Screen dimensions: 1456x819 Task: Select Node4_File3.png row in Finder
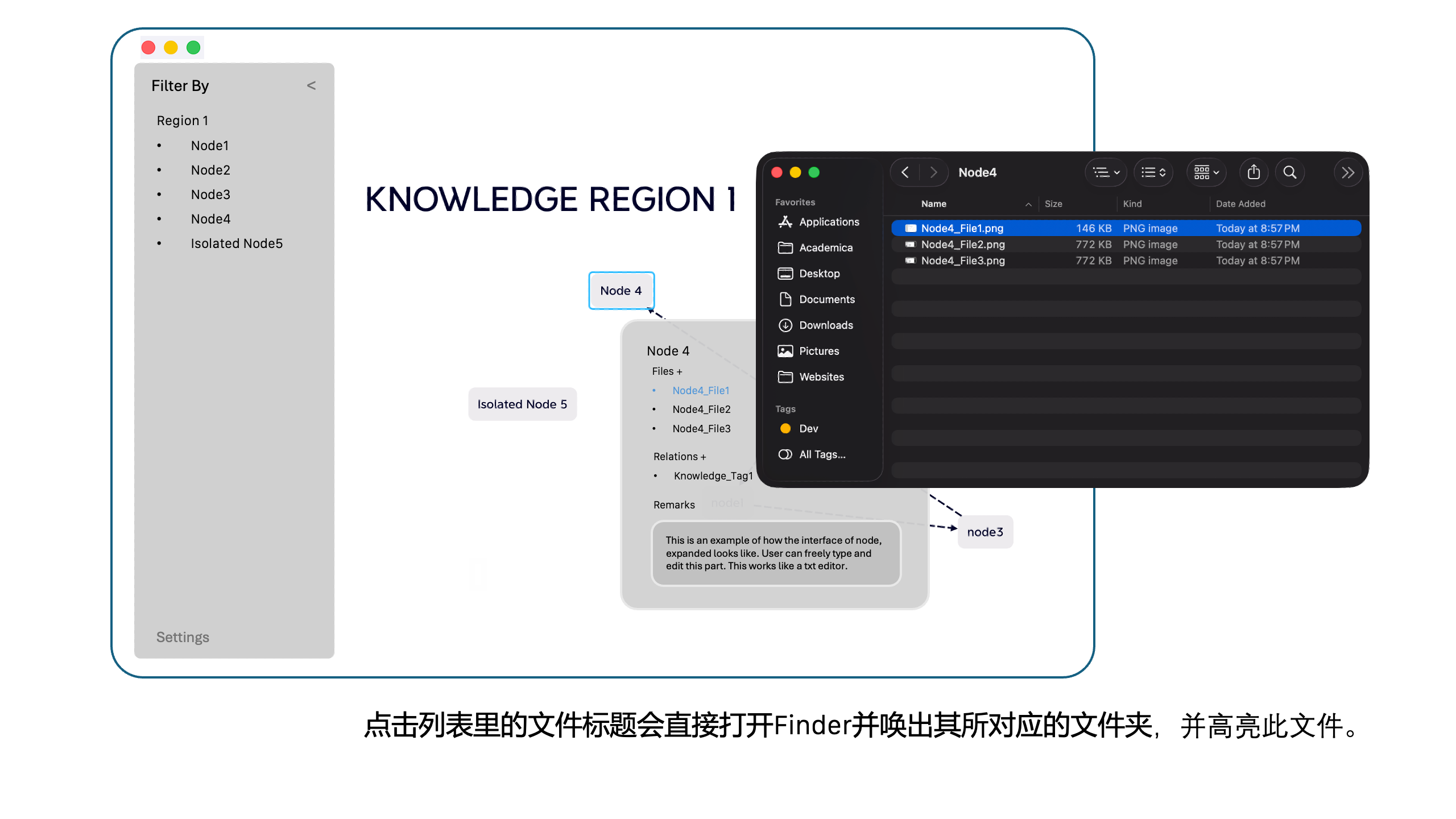point(962,260)
